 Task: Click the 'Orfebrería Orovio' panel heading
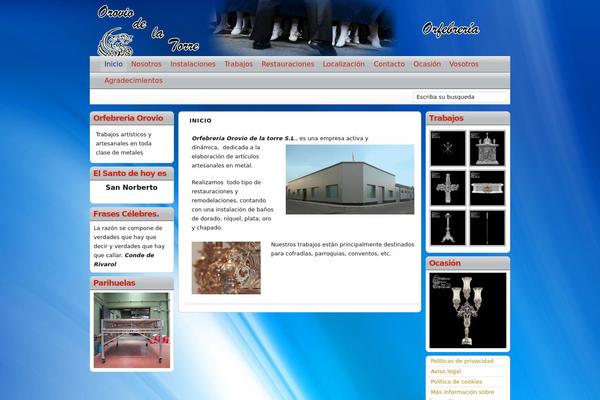tap(128, 118)
